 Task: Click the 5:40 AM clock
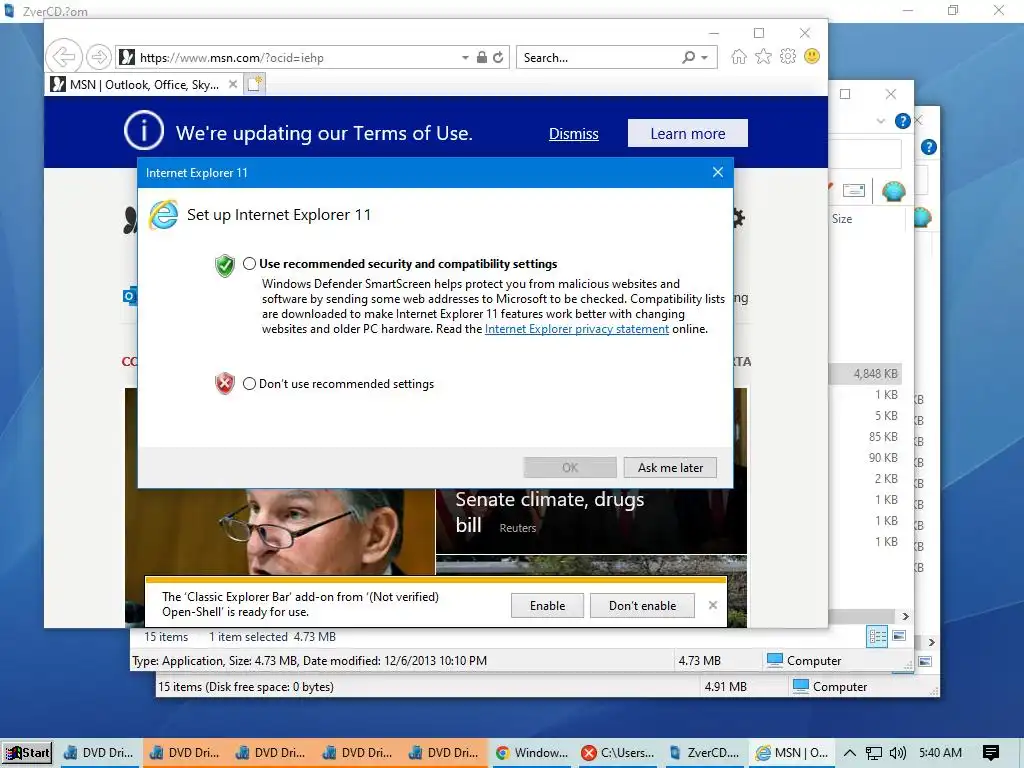click(940, 753)
